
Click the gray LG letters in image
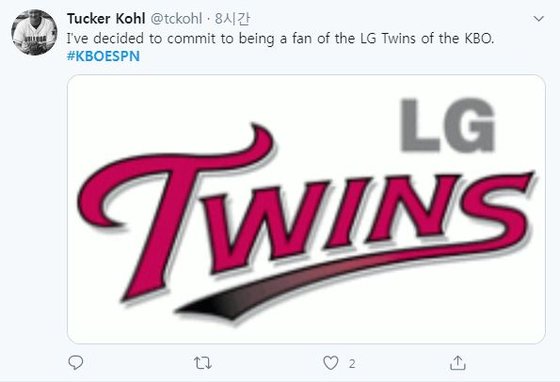tap(448, 125)
